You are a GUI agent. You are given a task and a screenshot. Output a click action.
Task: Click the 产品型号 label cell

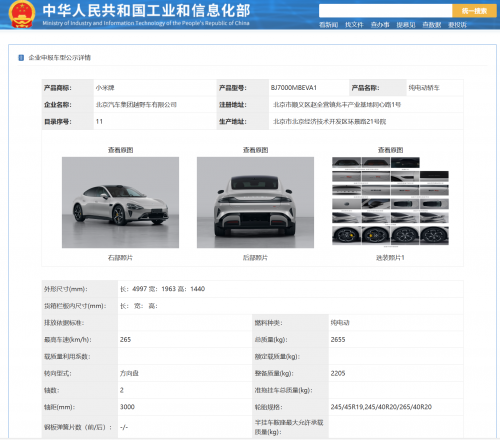click(x=243, y=88)
